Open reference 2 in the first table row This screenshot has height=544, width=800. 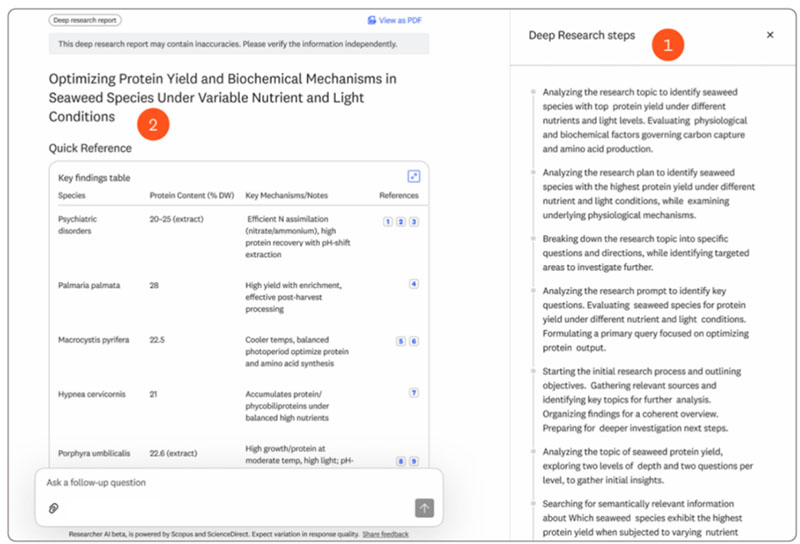[400, 221]
